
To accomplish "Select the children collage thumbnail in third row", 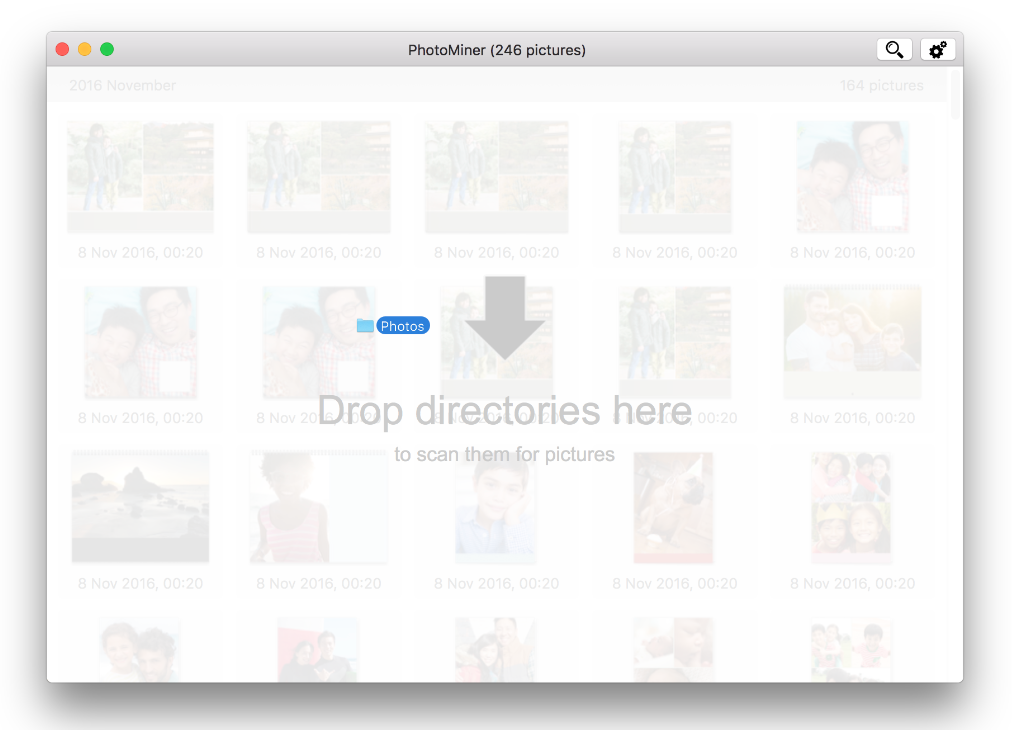I will tap(851, 507).
